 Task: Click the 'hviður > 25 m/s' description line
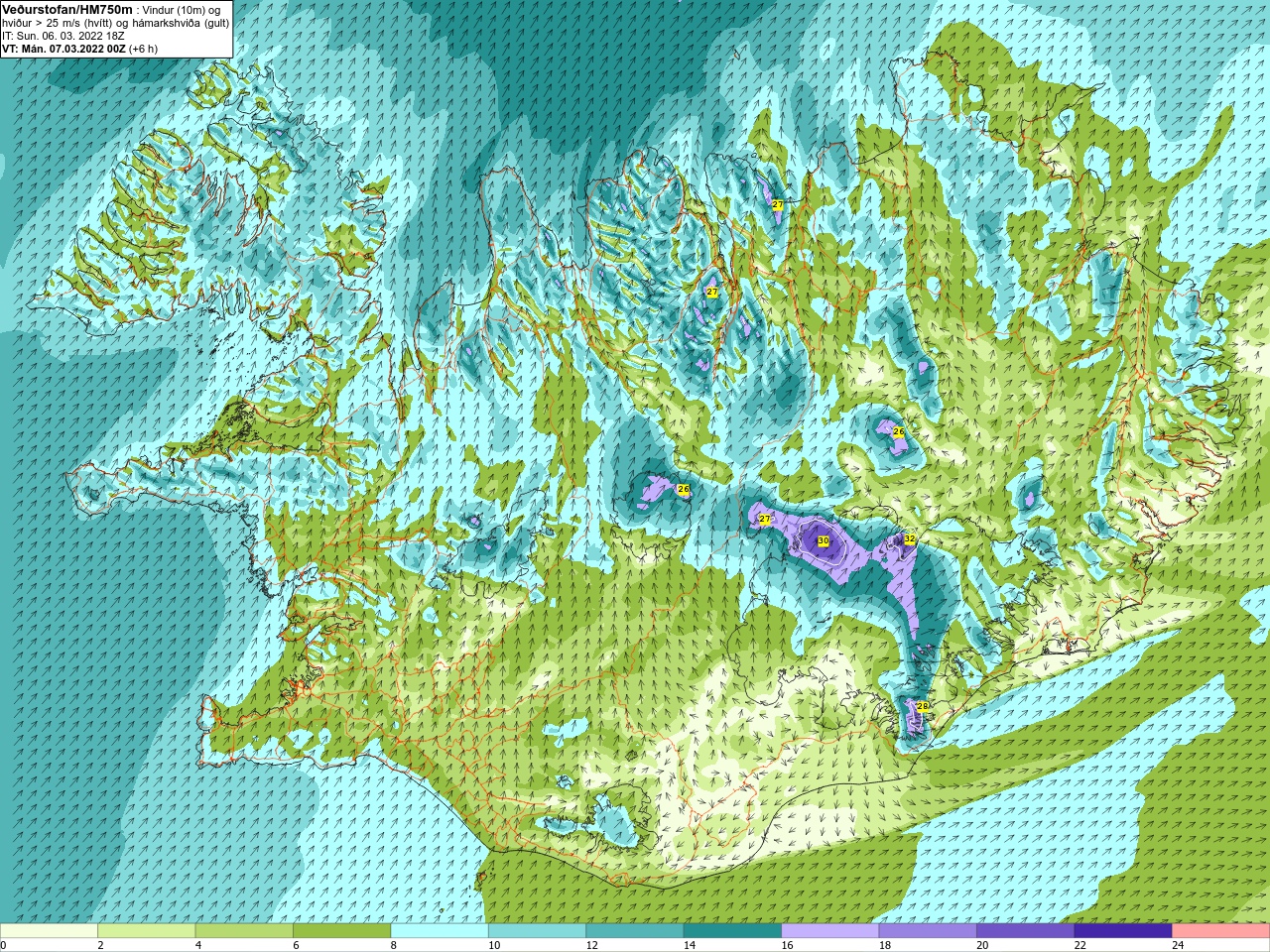point(115,22)
